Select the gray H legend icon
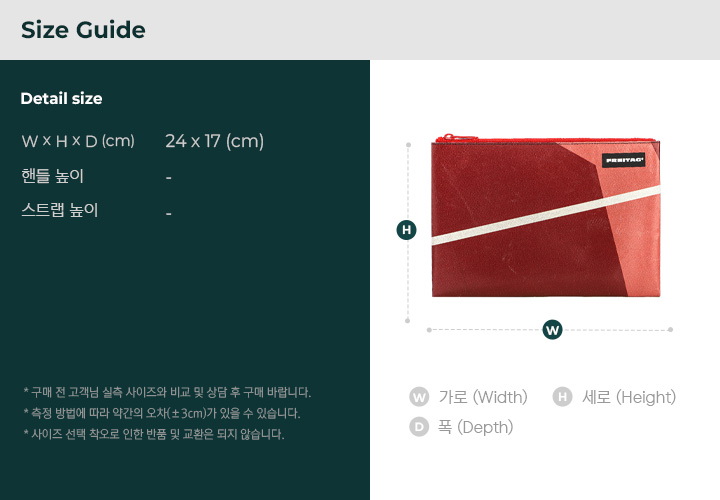 562,397
